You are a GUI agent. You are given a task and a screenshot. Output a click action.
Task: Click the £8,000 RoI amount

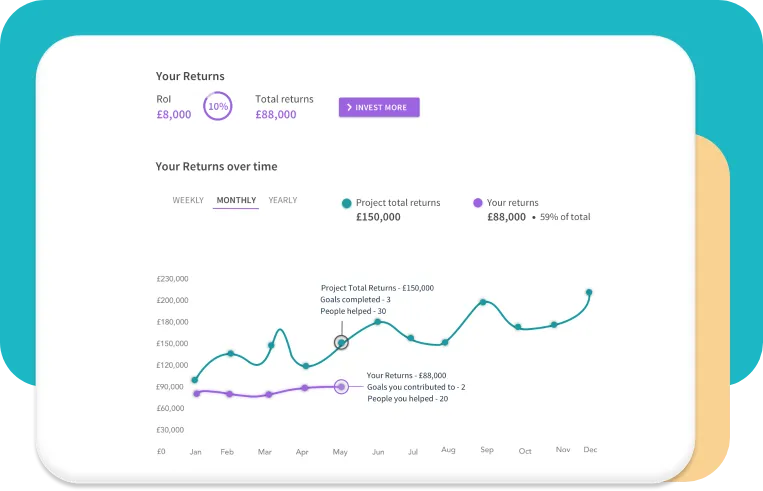(x=173, y=115)
